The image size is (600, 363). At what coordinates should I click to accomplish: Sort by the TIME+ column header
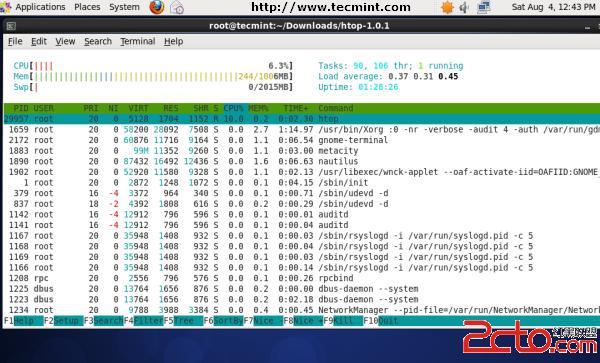click(x=295, y=108)
